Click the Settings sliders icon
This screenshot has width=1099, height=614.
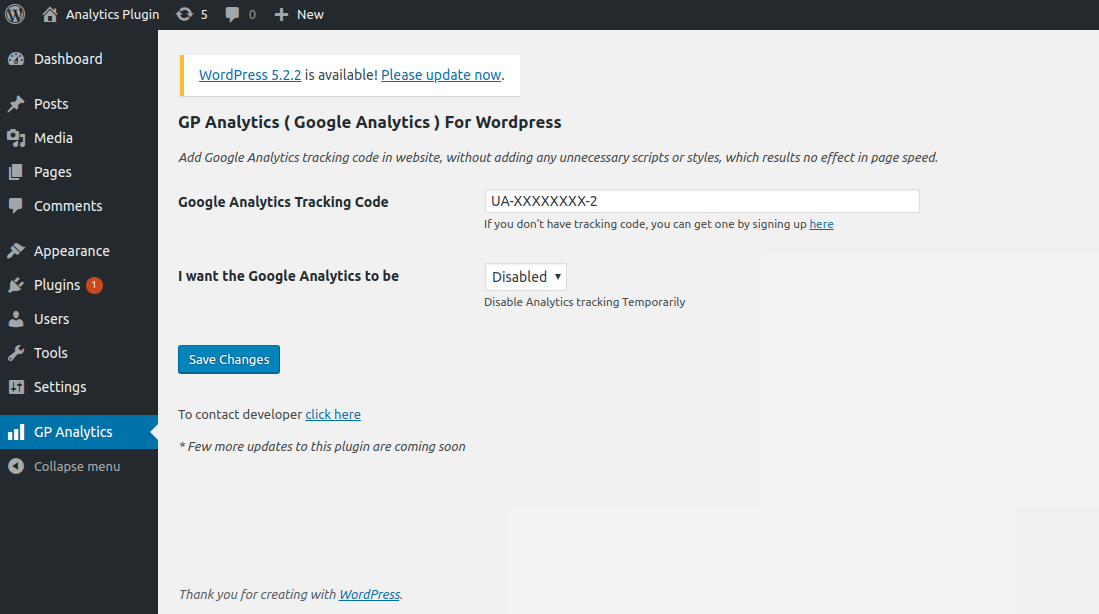16,387
